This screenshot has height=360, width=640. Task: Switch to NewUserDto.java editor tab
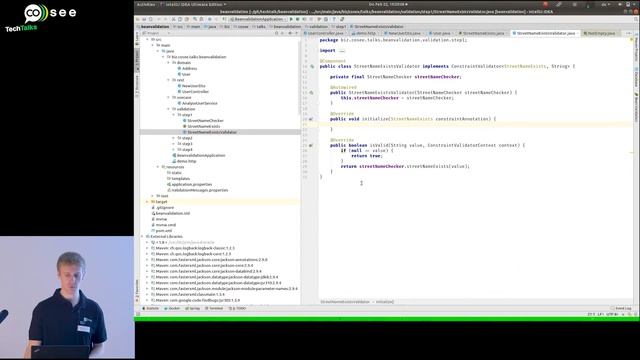pos(403,33)
